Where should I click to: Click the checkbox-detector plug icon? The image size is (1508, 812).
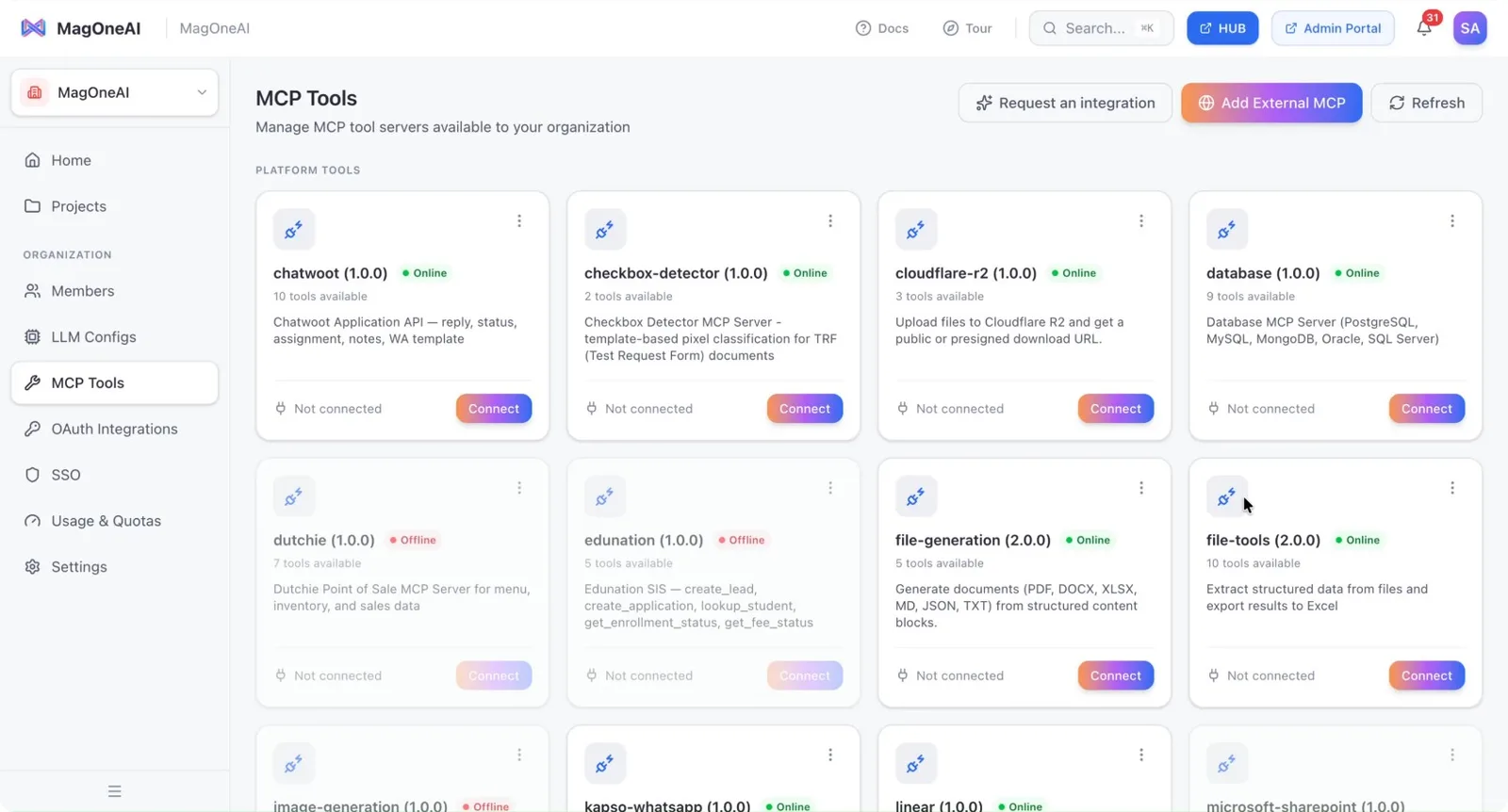click(x=605, y=229)
